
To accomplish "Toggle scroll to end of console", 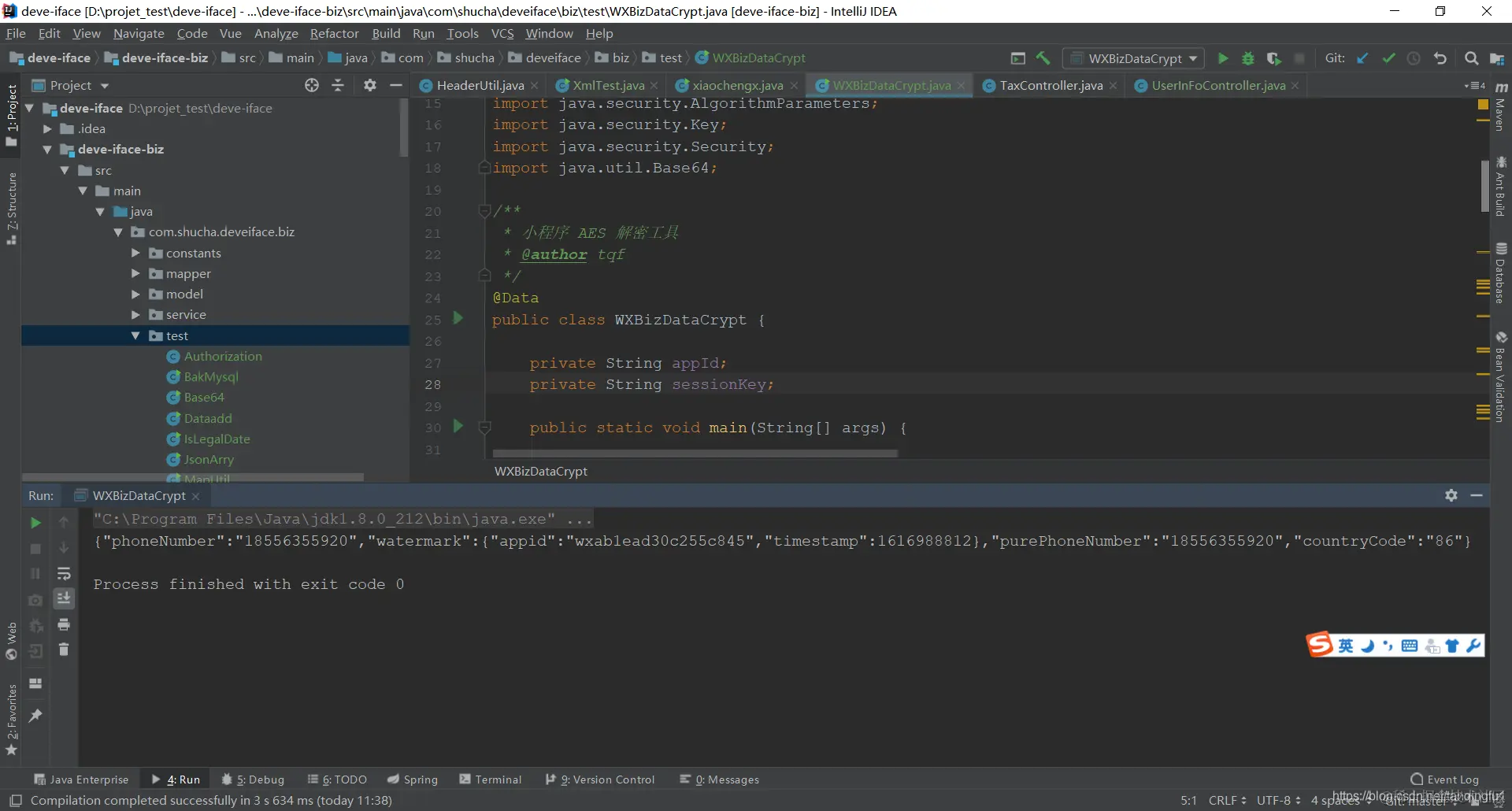I will pyautogui.click(x=65, y=599).
